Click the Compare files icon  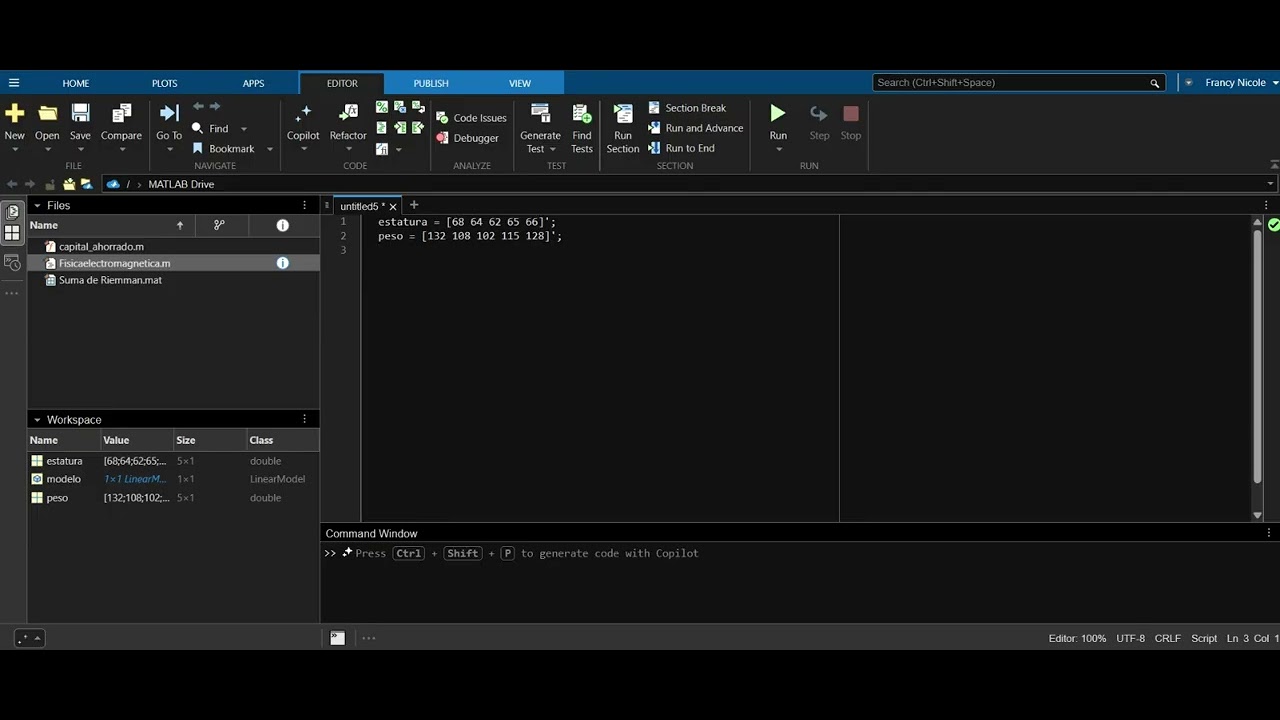pos(121,113)
